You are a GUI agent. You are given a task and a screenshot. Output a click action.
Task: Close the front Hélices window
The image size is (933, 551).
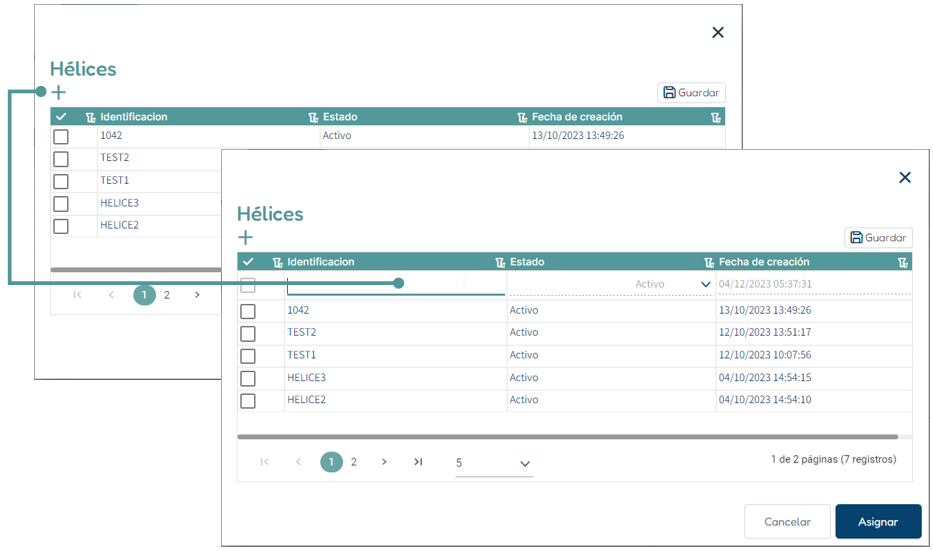[905, 177]
